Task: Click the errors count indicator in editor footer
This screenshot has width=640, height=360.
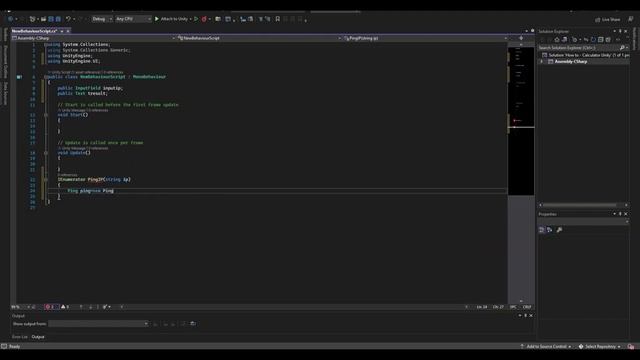Action: tap(50, 307)
